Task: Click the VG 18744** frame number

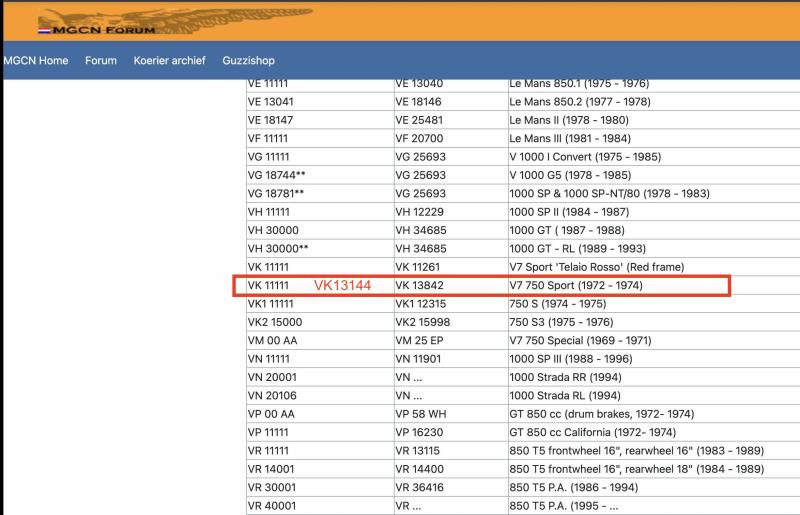Action: 277,175
